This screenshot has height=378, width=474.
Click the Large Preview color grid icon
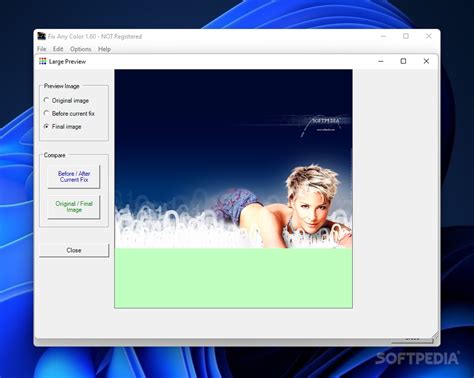click(x=43, y=61)
